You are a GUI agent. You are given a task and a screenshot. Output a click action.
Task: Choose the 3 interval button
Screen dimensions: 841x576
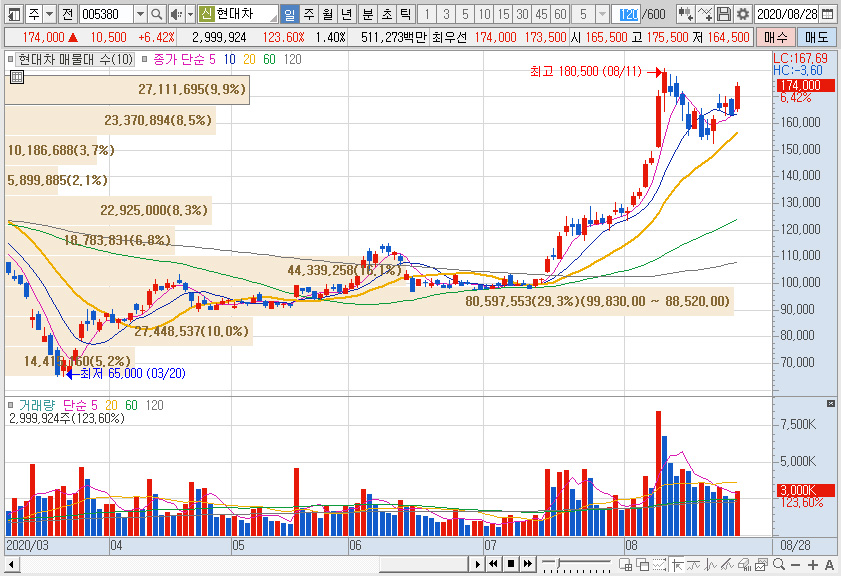[x=446, y=14]
